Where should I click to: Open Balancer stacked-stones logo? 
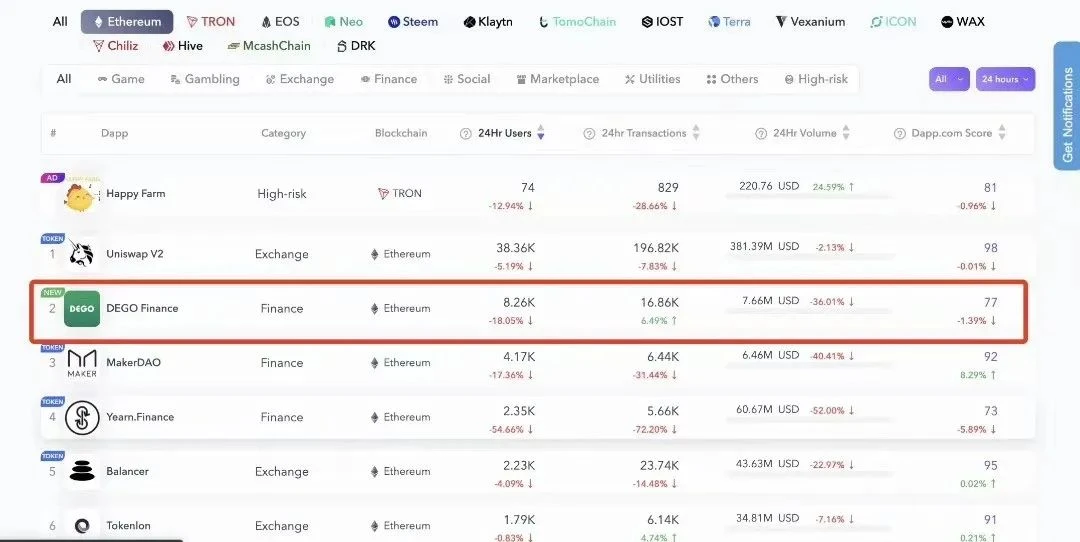pyautogui.click(x=82, y=472)
